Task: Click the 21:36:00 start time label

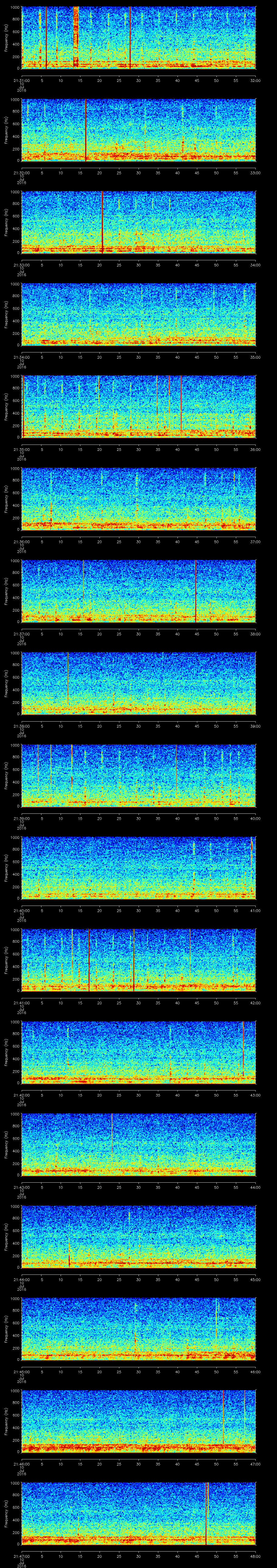Action: tap(21, 542)
